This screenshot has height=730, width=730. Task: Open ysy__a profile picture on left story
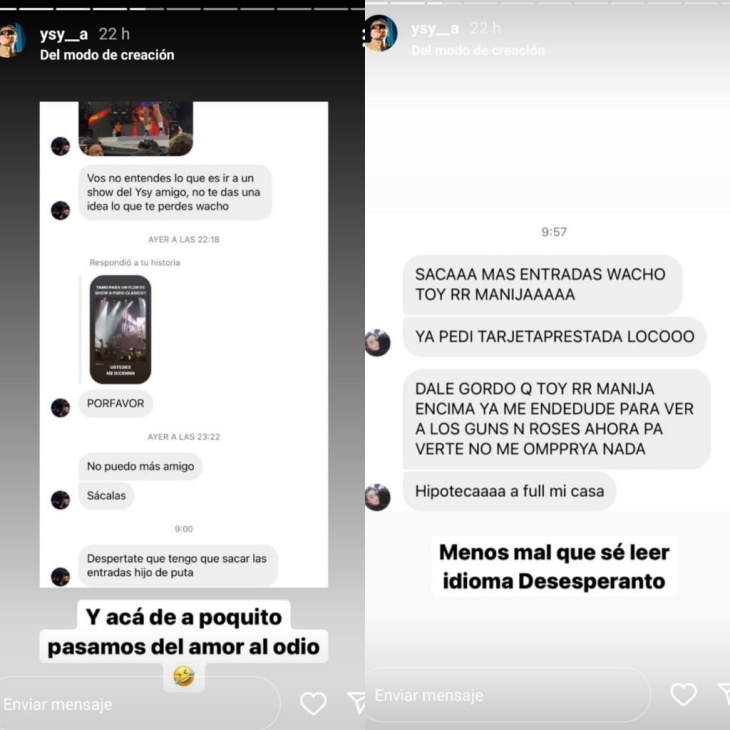[x=11, y=41]
